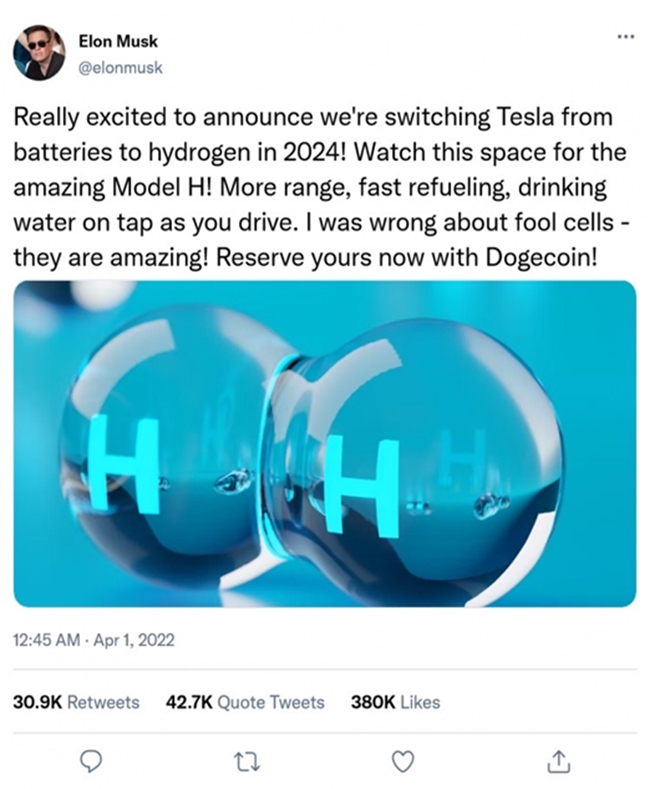View the 30.9K Retweets list
The height and width of the screenshot is (789, 657).
[x=76, y=702]
